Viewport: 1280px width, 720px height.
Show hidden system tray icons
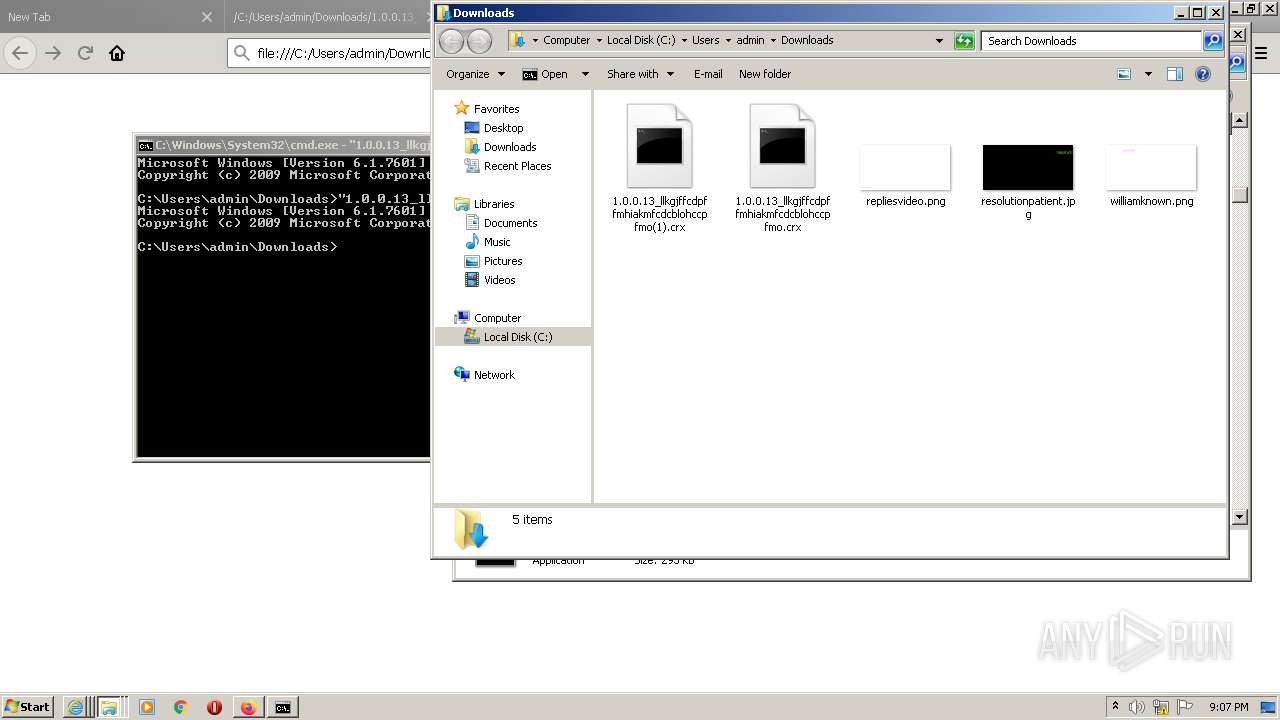(x=1115, y=707)
